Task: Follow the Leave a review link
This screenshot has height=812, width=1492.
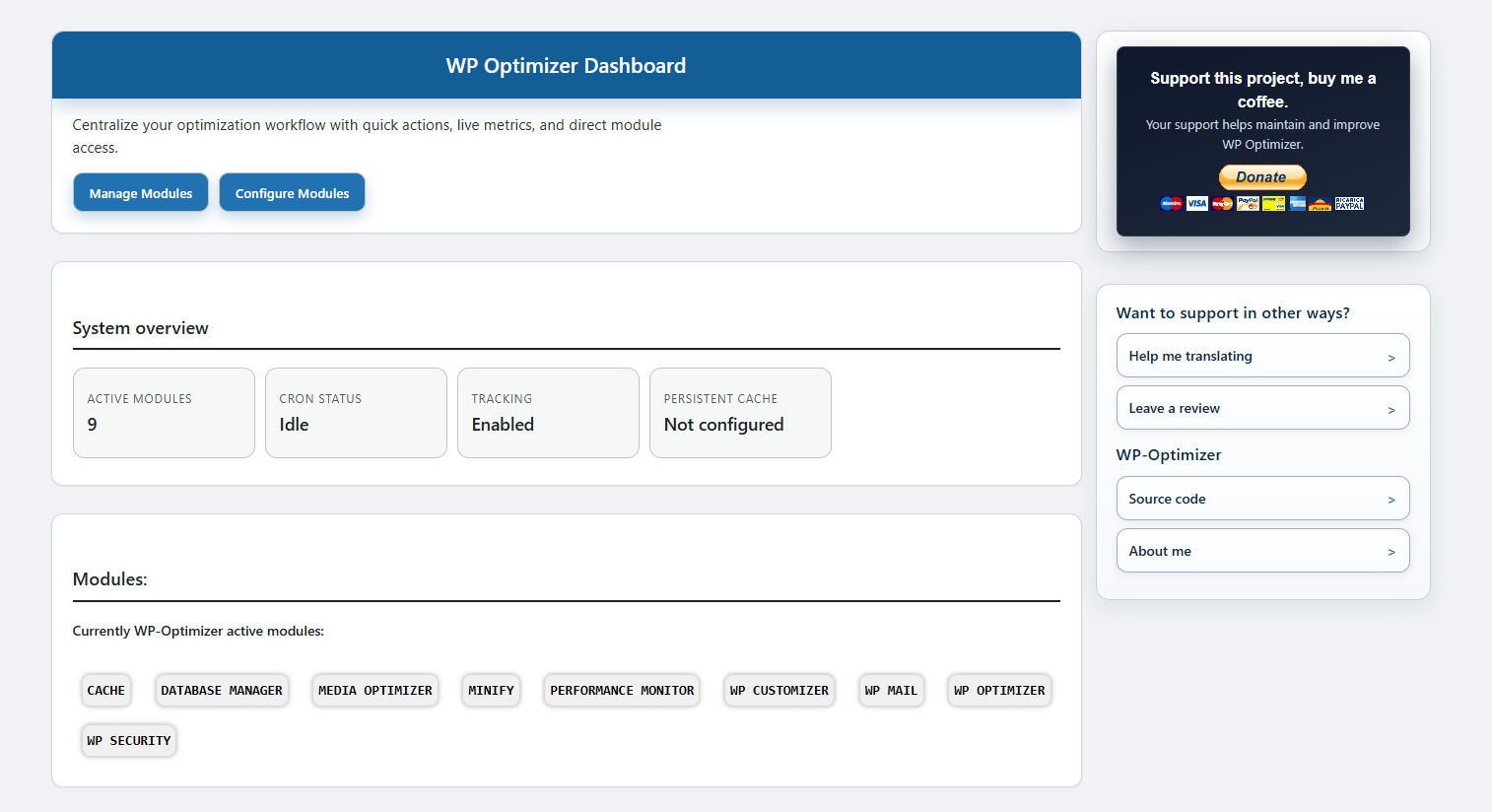Action: tap(1262, 408)
